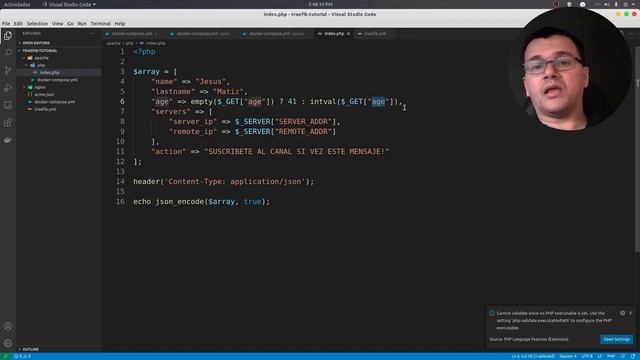
Task: Open the Accounts menu in activity bar
Action: [x=8, y=326]
